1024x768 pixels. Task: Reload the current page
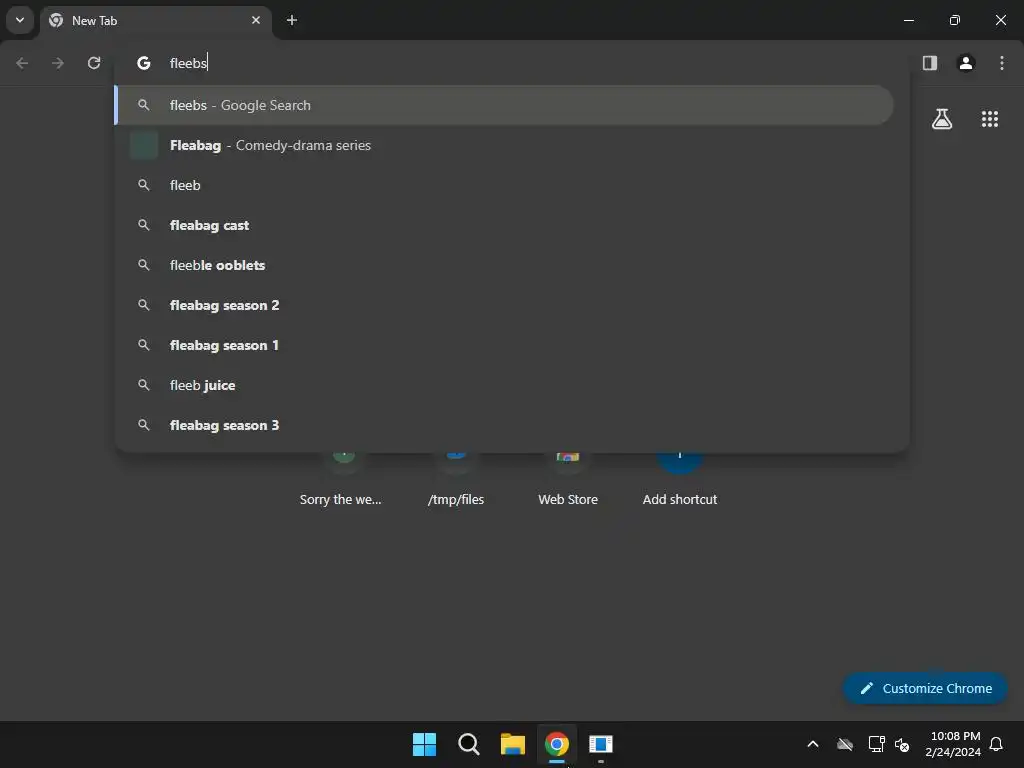point(94,63)
